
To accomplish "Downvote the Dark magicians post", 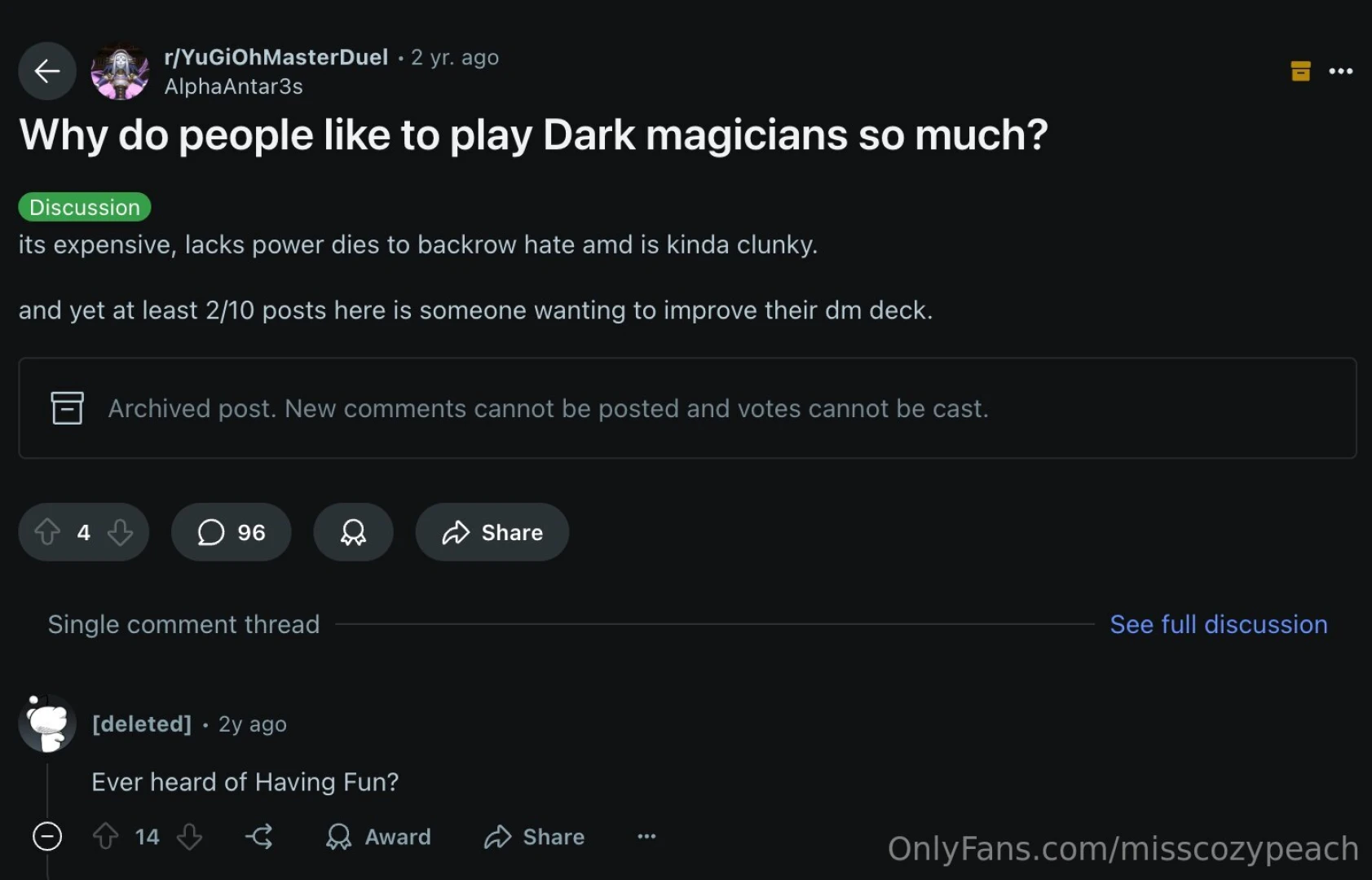I will (121, 532).
